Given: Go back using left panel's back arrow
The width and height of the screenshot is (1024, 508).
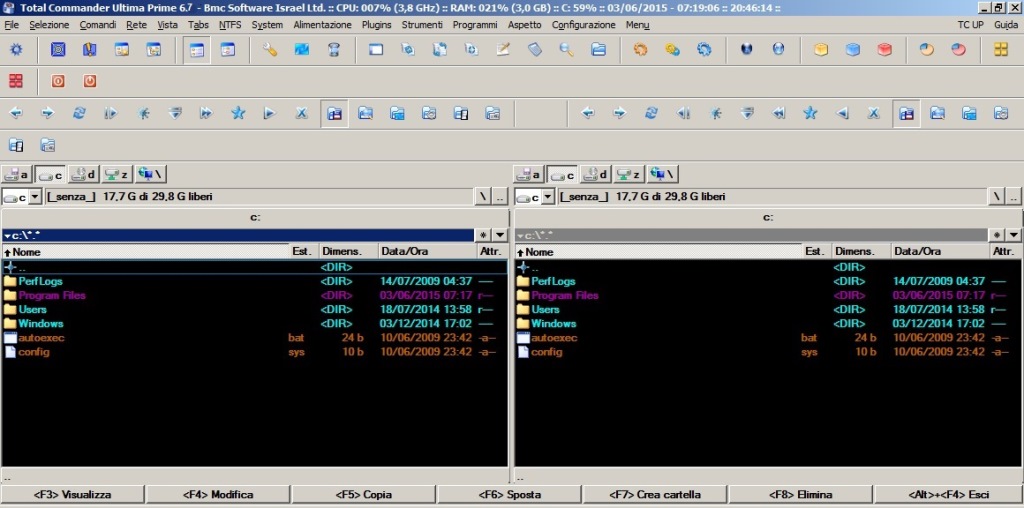Looking at the screenshot, I should [x=16, y=113].
